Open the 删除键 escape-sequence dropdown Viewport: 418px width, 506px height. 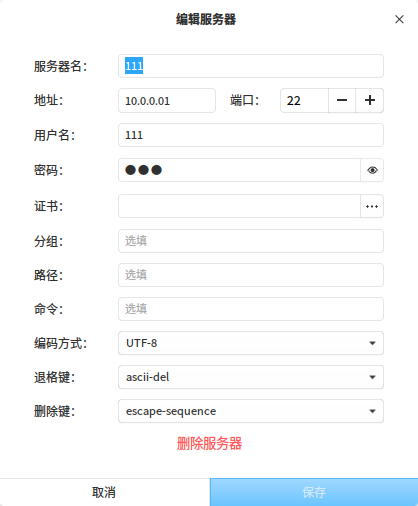(x=251, y=411)
